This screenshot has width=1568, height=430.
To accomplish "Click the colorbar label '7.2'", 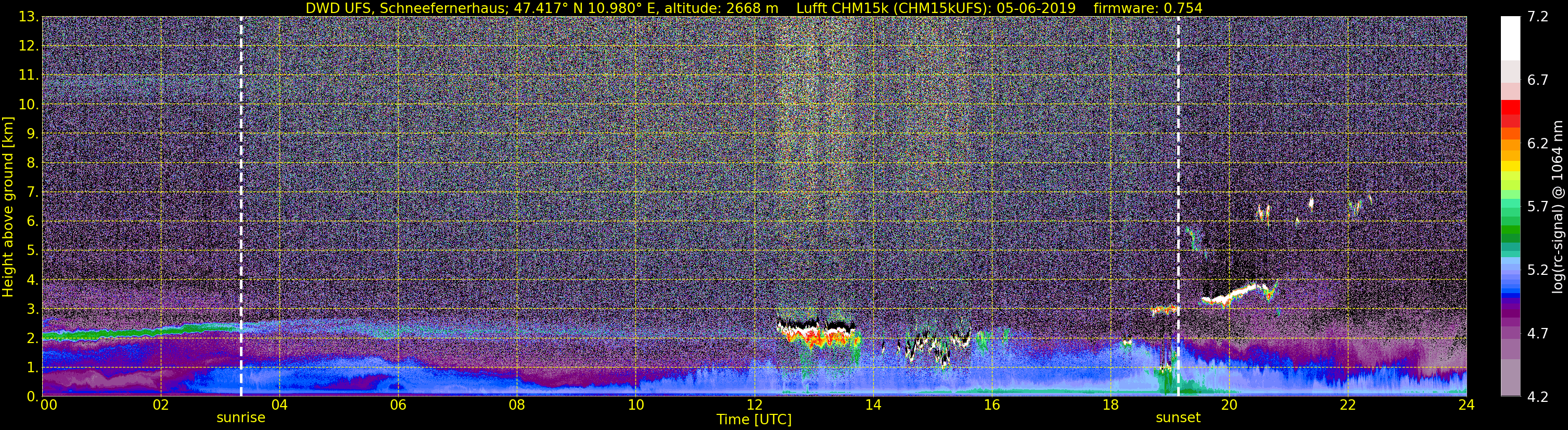I will [1538, 17].
